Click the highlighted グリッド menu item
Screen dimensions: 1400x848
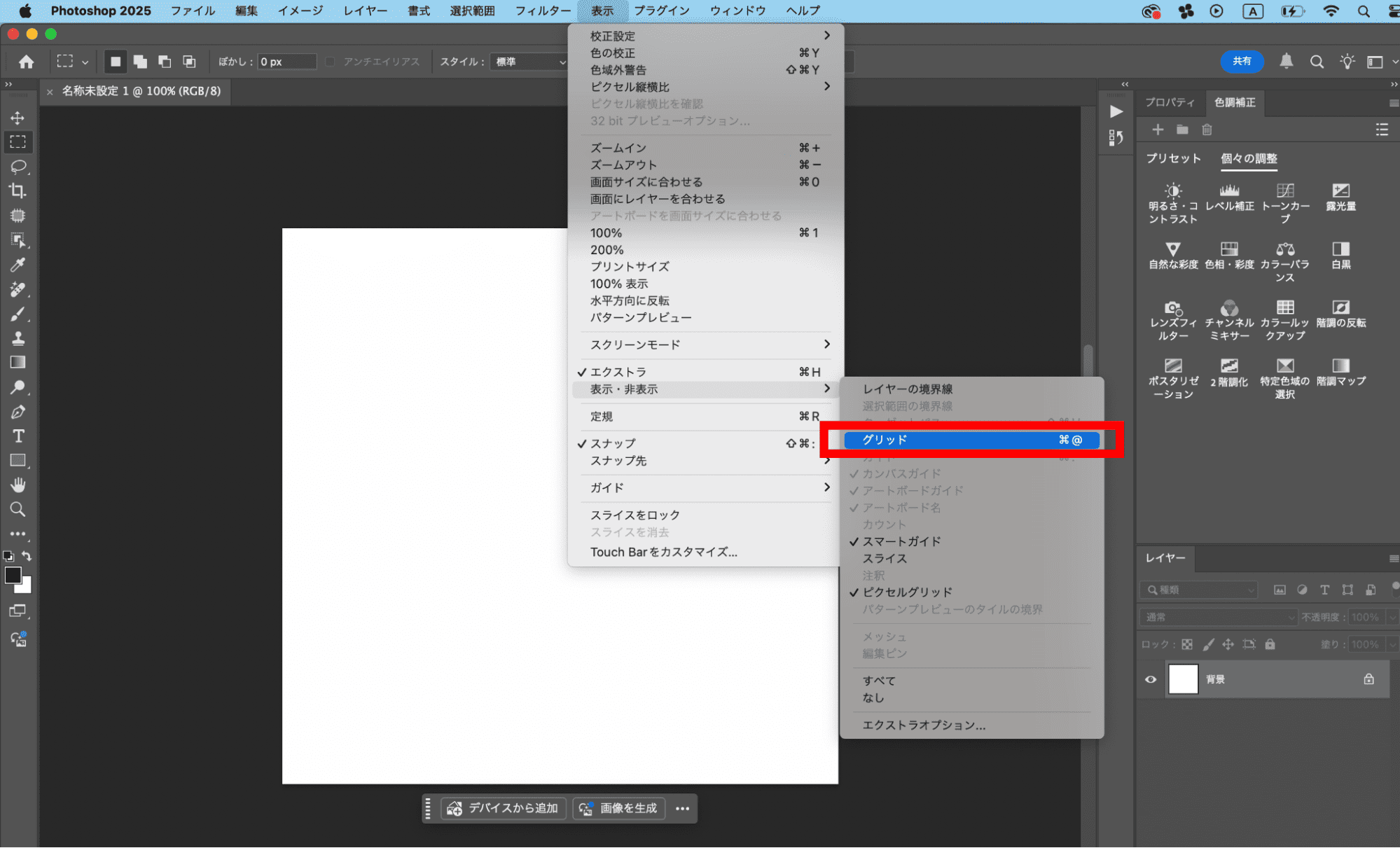(971, 440)
